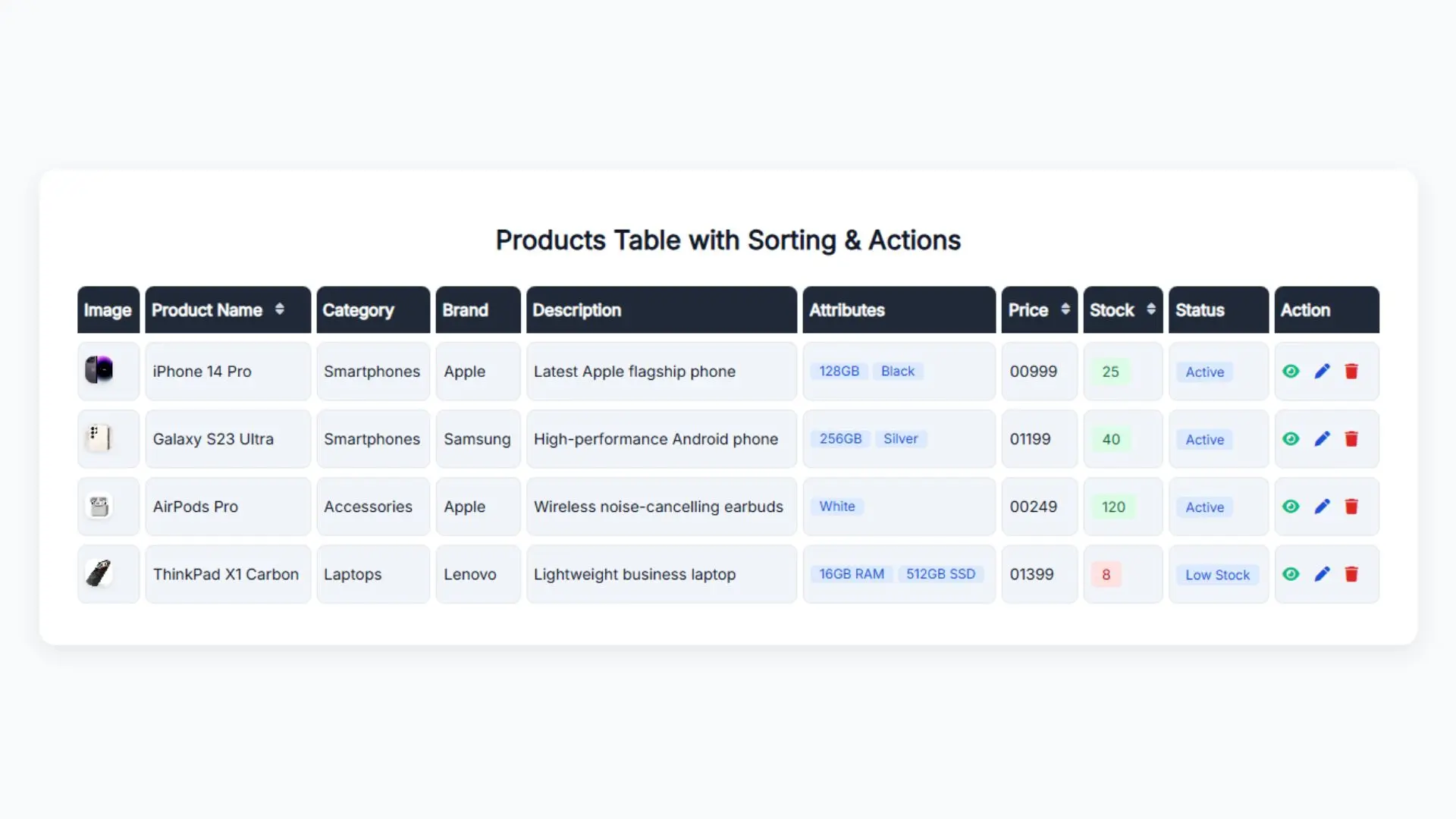This screenshot has width=1456, height=819.
Task: Select the Black attribute tag
Action: point(898,372)
